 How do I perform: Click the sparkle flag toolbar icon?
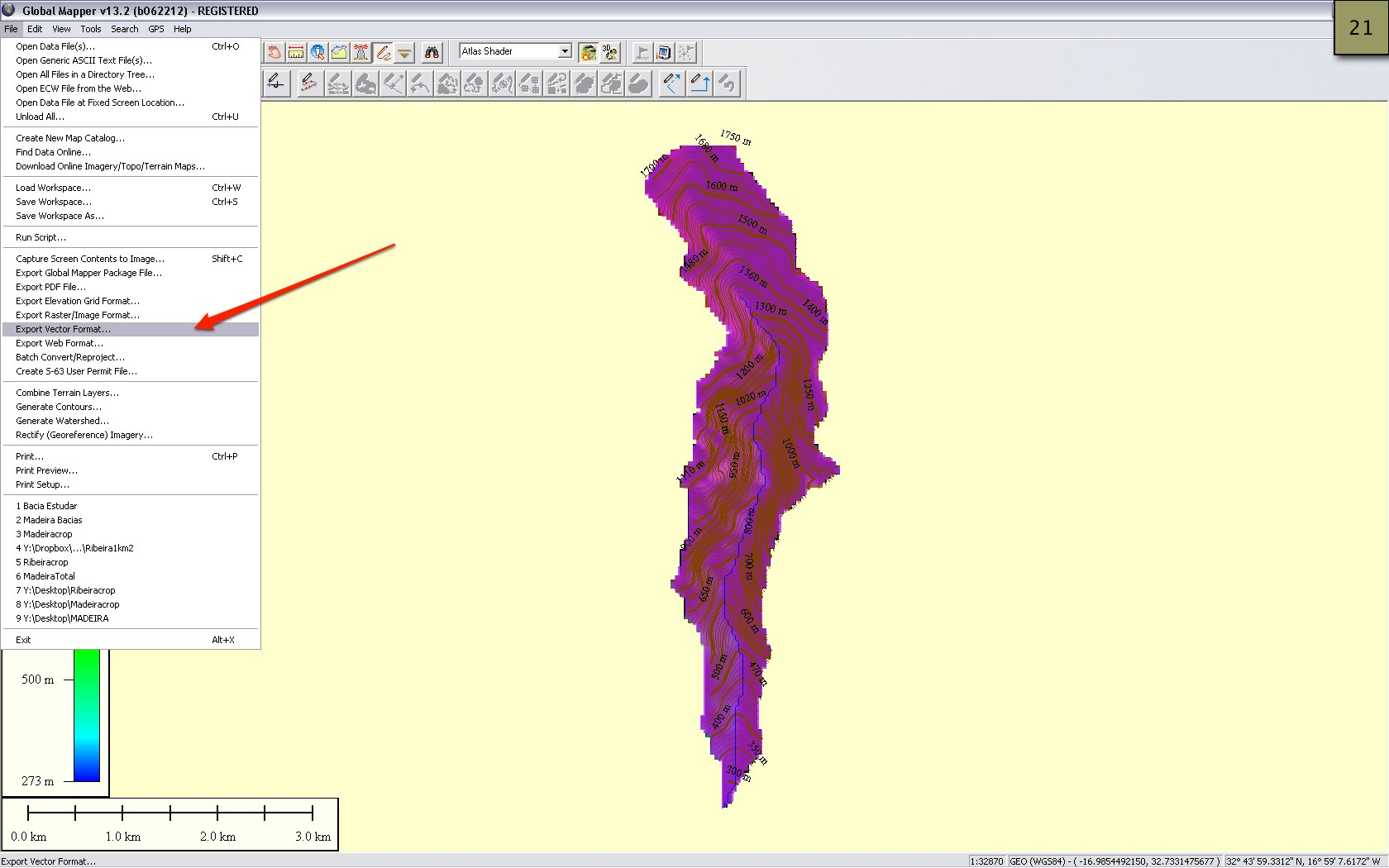pos(685,52)
